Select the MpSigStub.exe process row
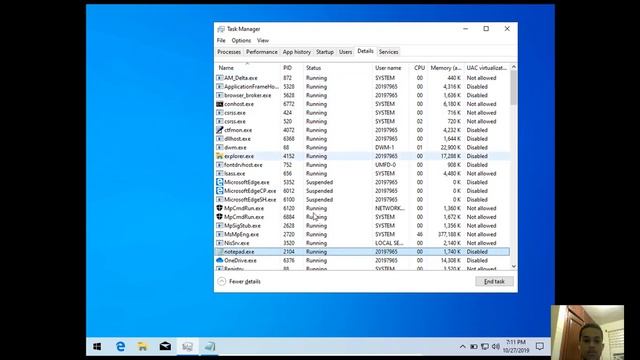 coord(362,226)
